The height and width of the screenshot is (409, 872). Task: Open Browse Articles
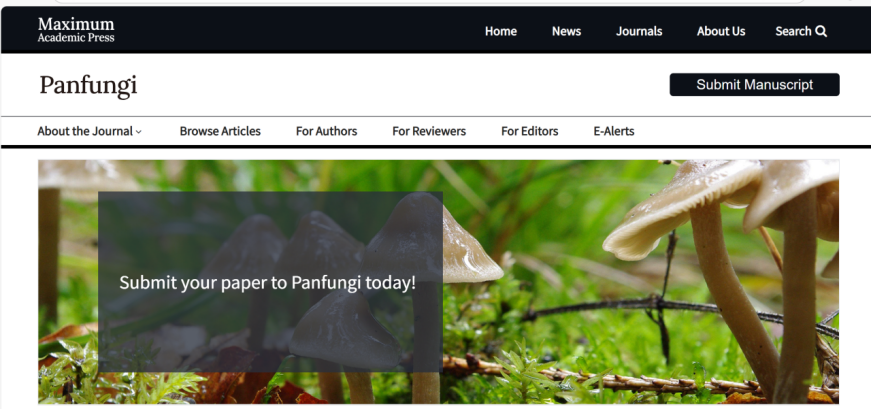coord(220,131)
